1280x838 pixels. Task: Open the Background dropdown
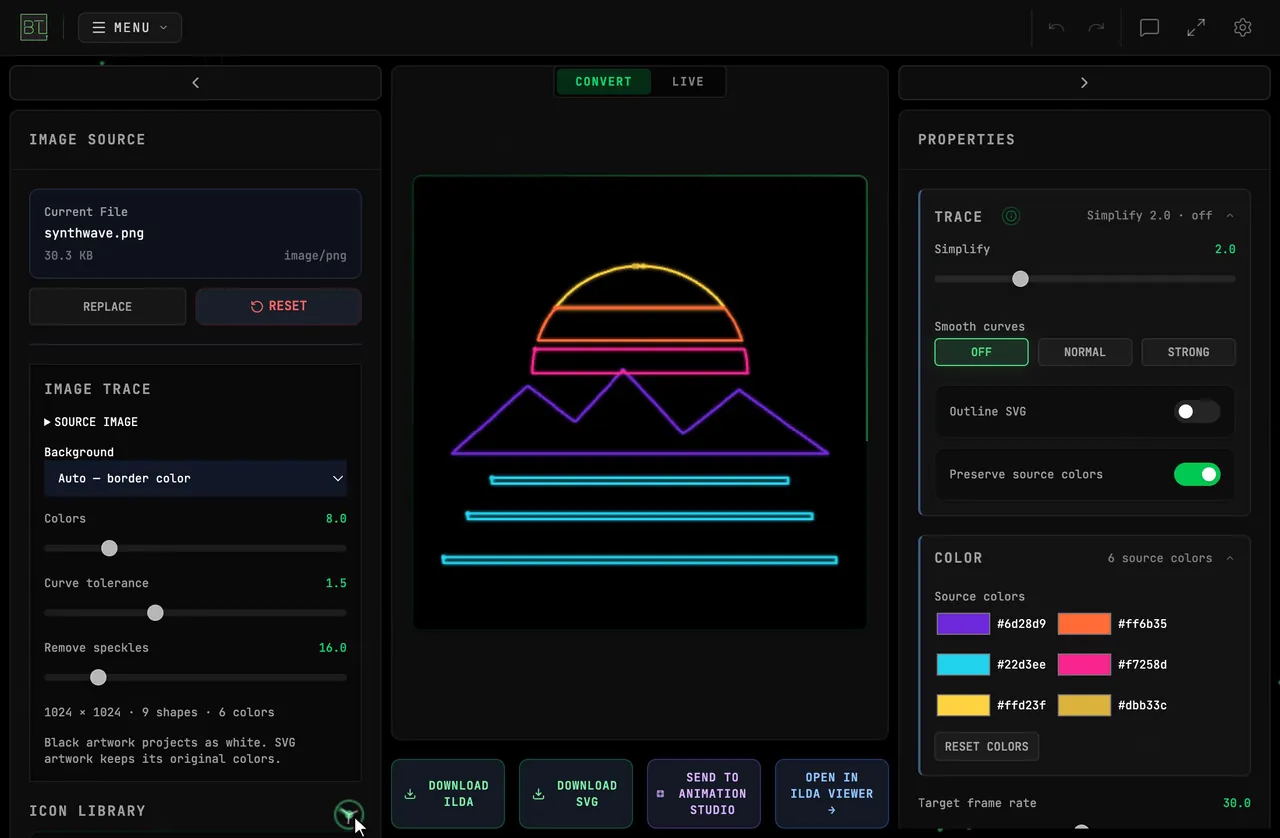coord(195,478)
